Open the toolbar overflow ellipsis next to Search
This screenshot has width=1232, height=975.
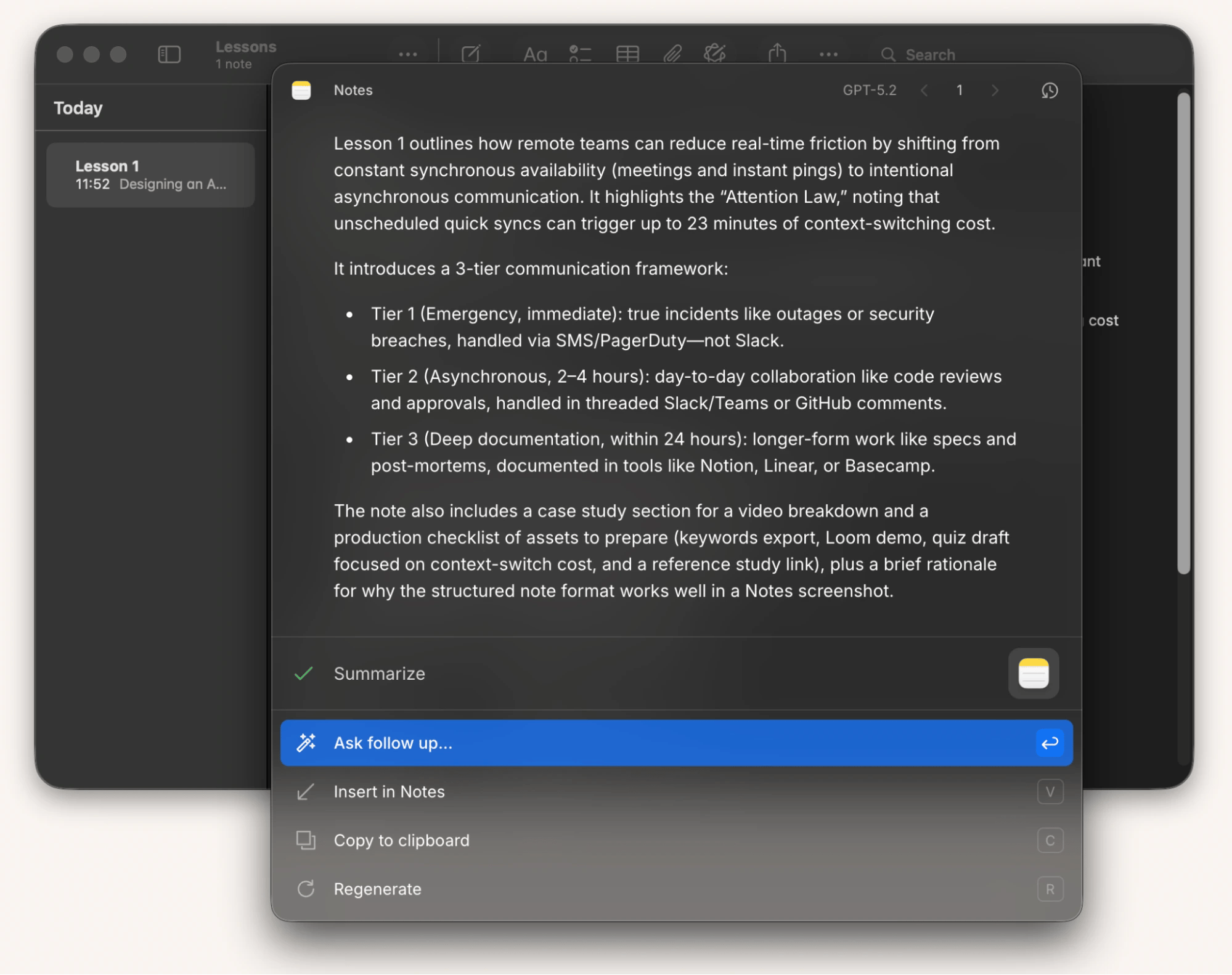tap(828, 54)
